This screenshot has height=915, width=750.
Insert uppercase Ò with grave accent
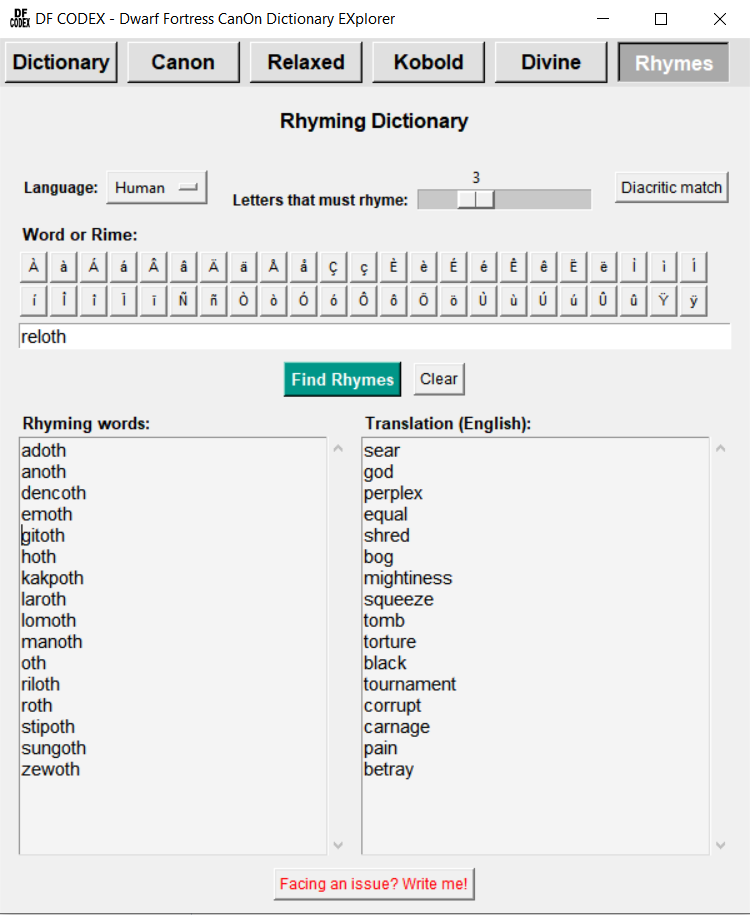243,301
